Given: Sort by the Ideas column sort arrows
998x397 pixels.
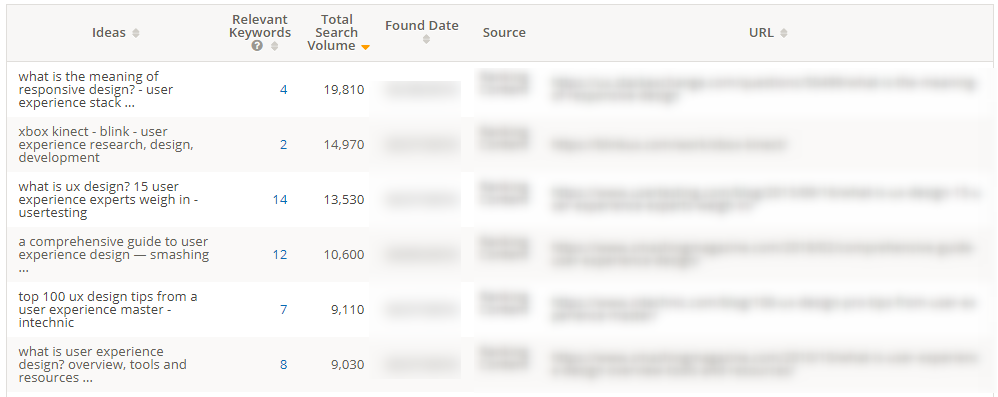Looking at the screenshot, I should pyautogui.click(x=136, y=33).
